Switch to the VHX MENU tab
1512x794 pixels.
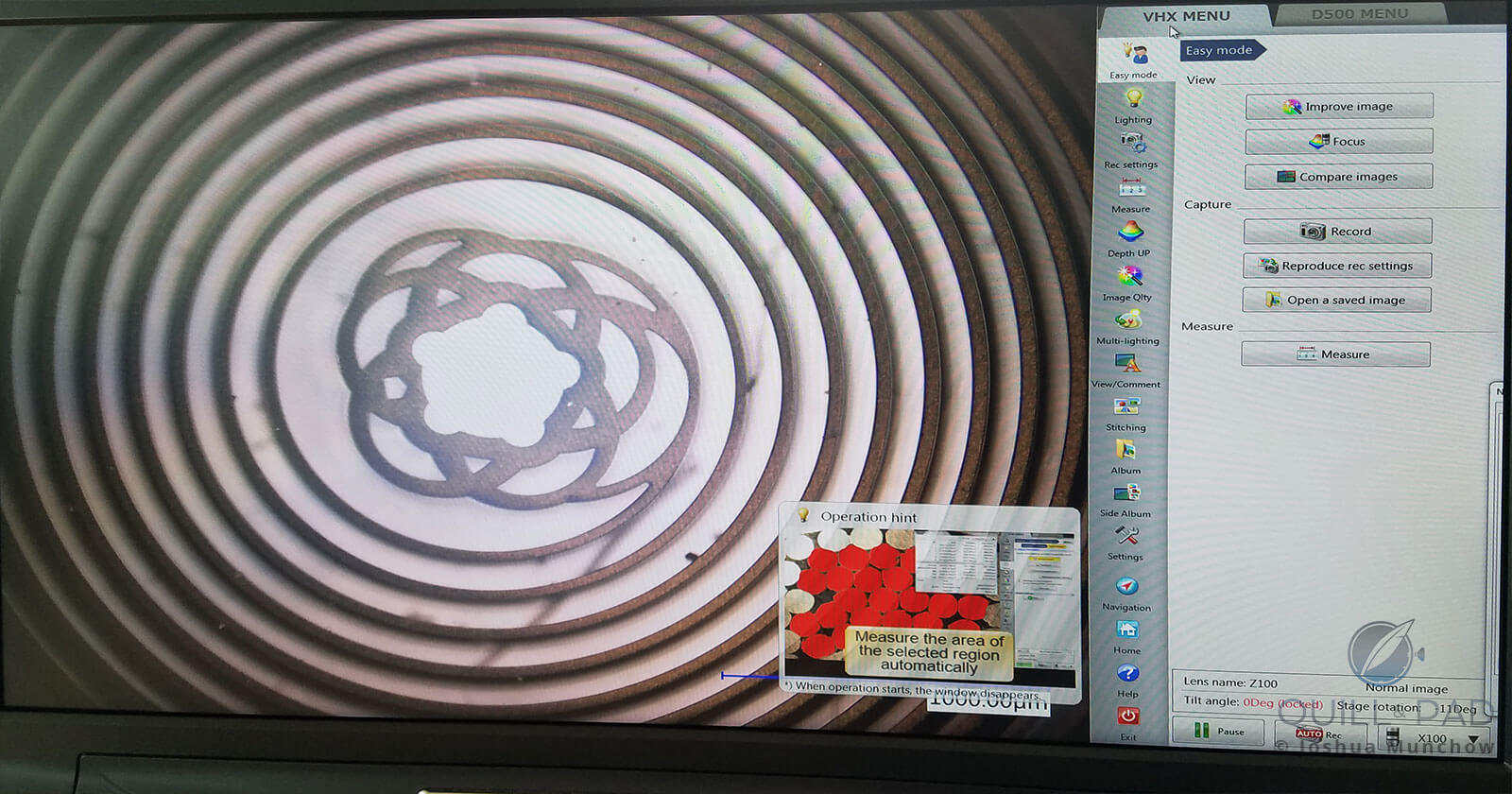click(1186, 16)
